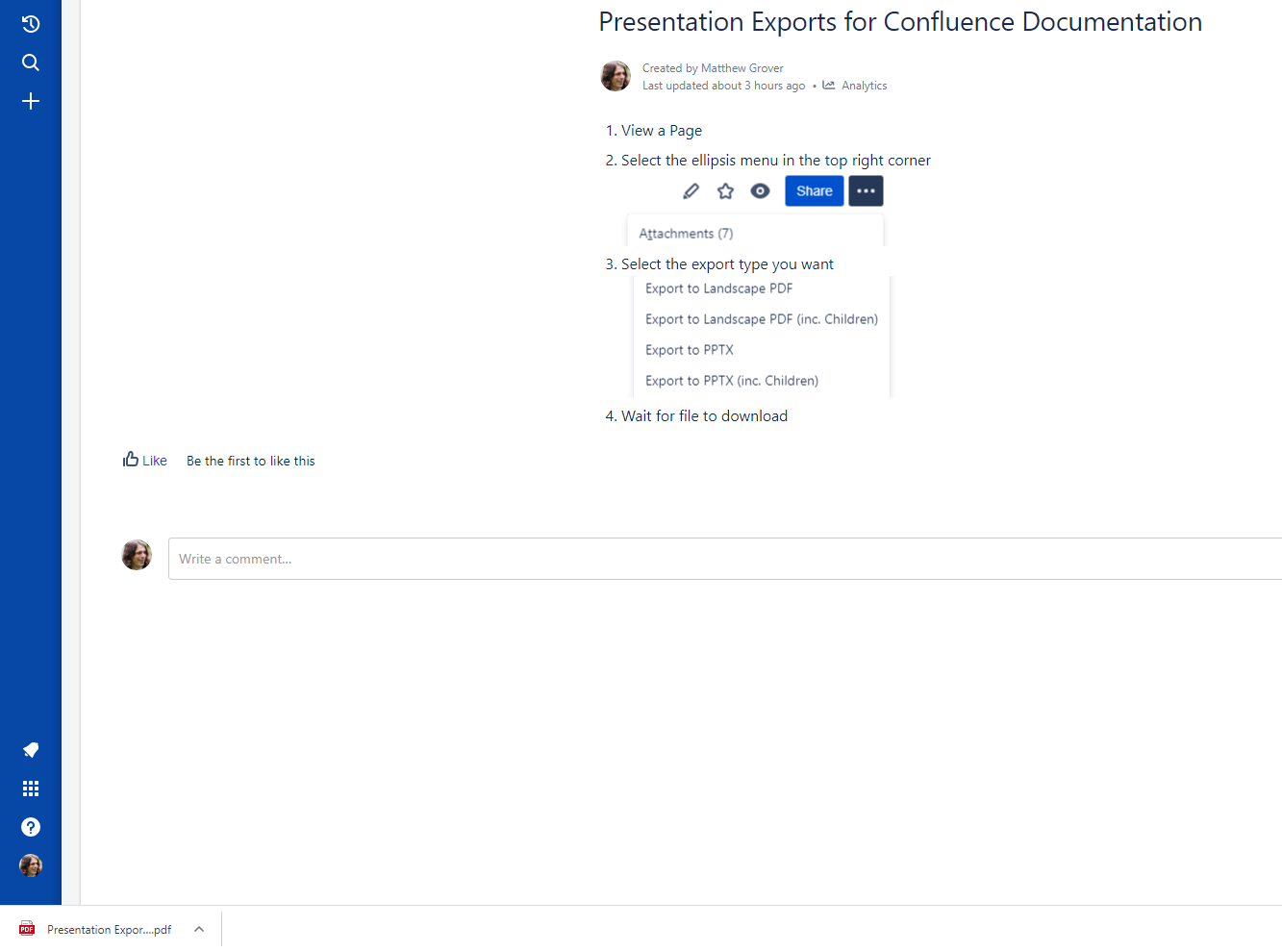1282x952 pixels.
Task: Open the help question mark icon
Action: (x=31, y=827)
